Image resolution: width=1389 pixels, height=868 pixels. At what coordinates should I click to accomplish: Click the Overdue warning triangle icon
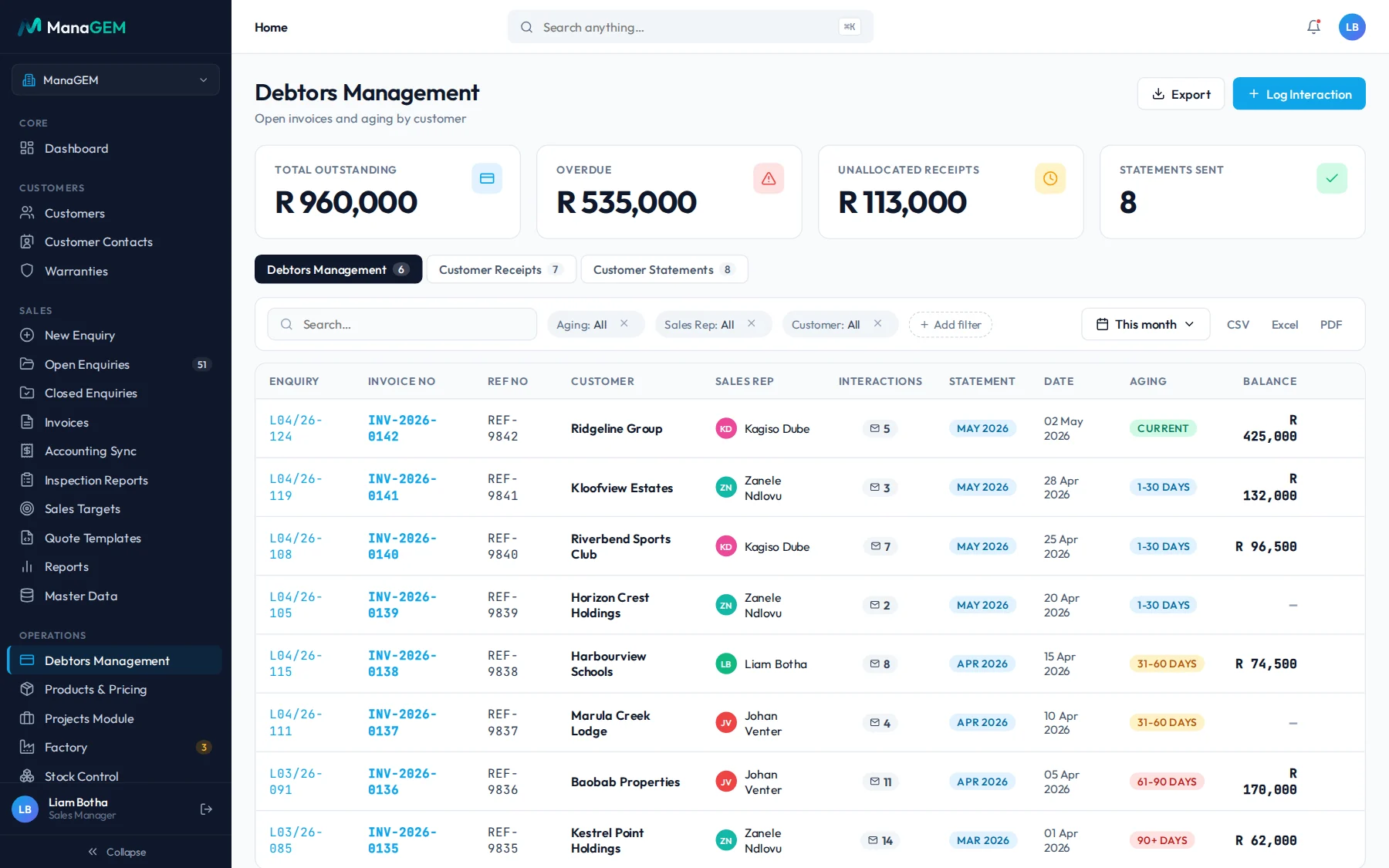coord(769,178)
